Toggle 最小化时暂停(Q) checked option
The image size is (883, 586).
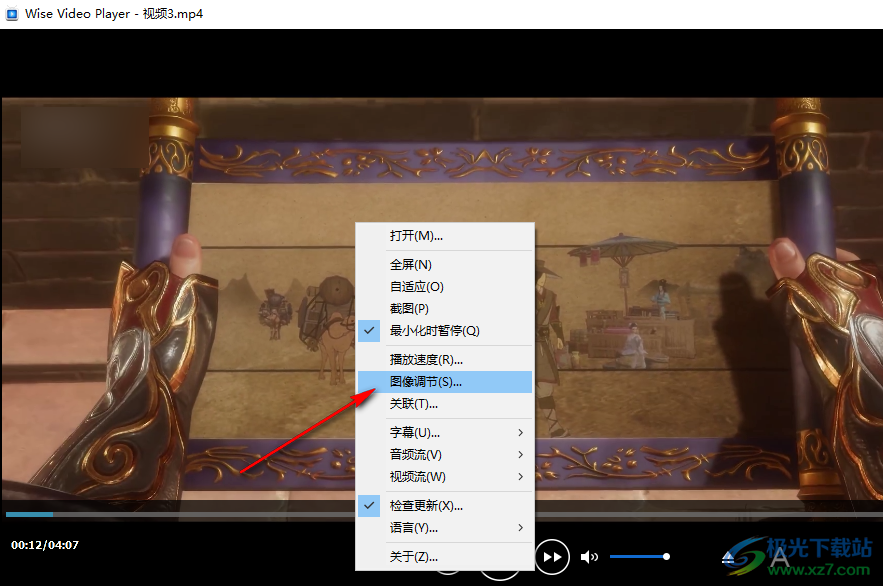pyautogui.click(x=445, y=330)
